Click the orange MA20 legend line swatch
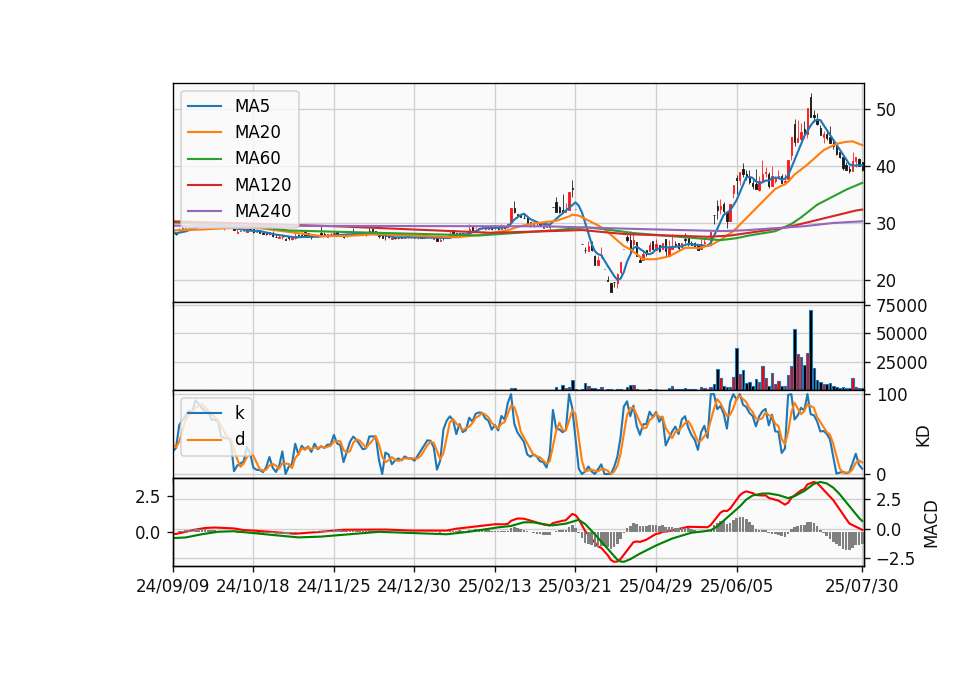 (x=204, y=132)
